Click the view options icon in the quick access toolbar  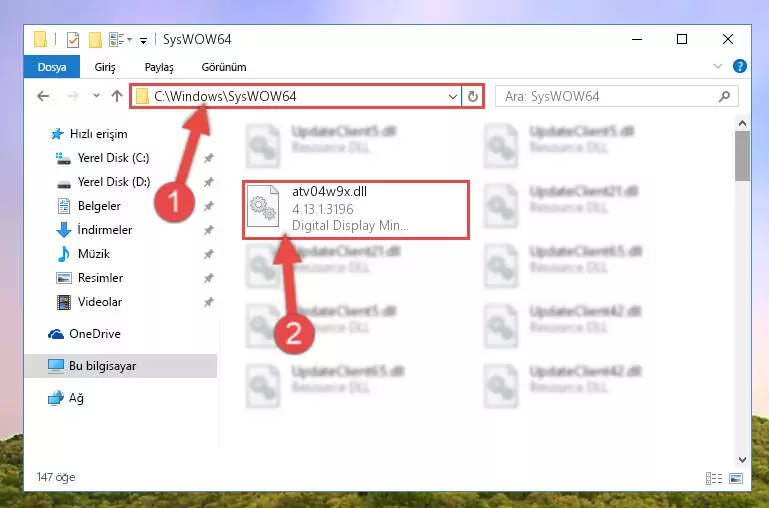pos(117,39)
